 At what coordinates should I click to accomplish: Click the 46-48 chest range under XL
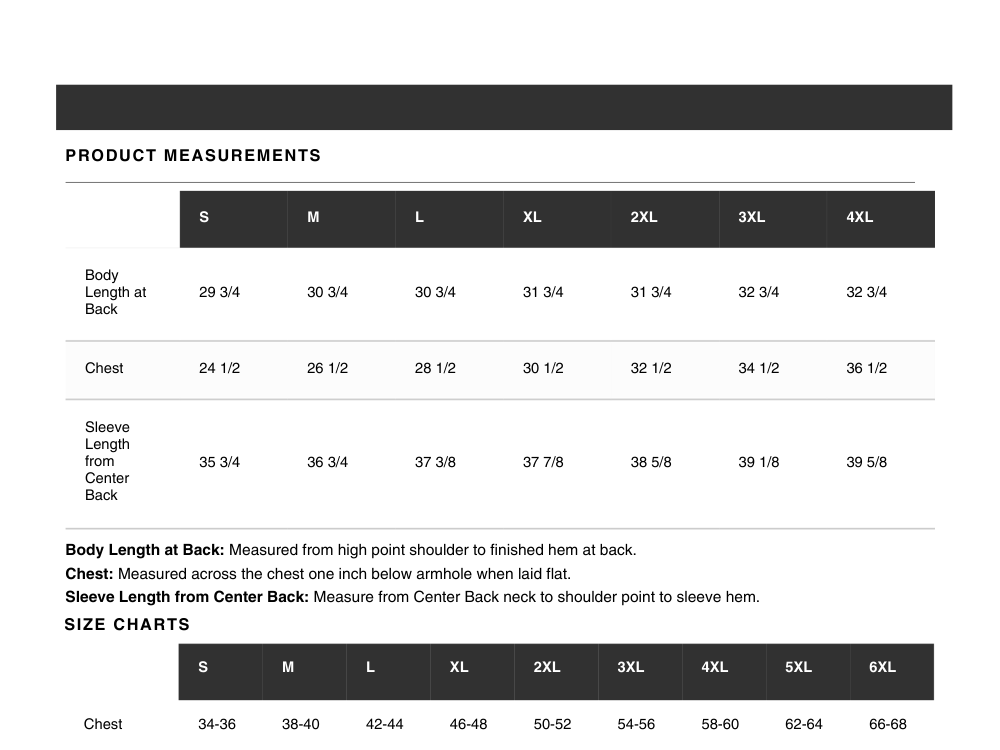(468, 724)
